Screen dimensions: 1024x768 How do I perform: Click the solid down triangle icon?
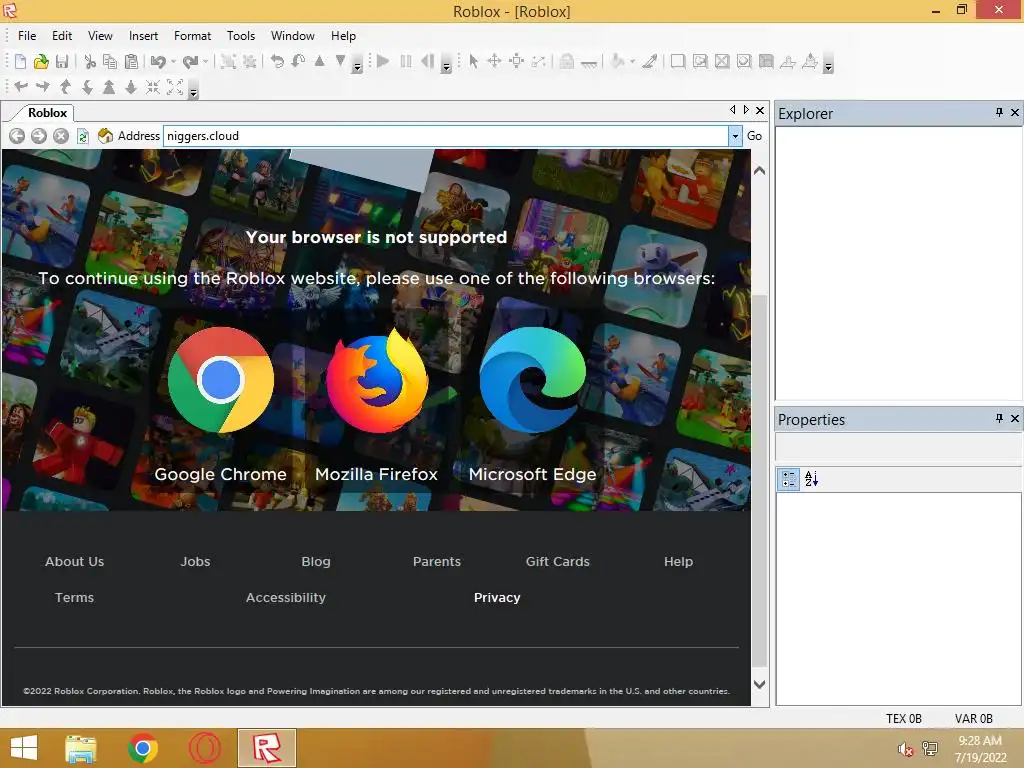coord(340,61)
